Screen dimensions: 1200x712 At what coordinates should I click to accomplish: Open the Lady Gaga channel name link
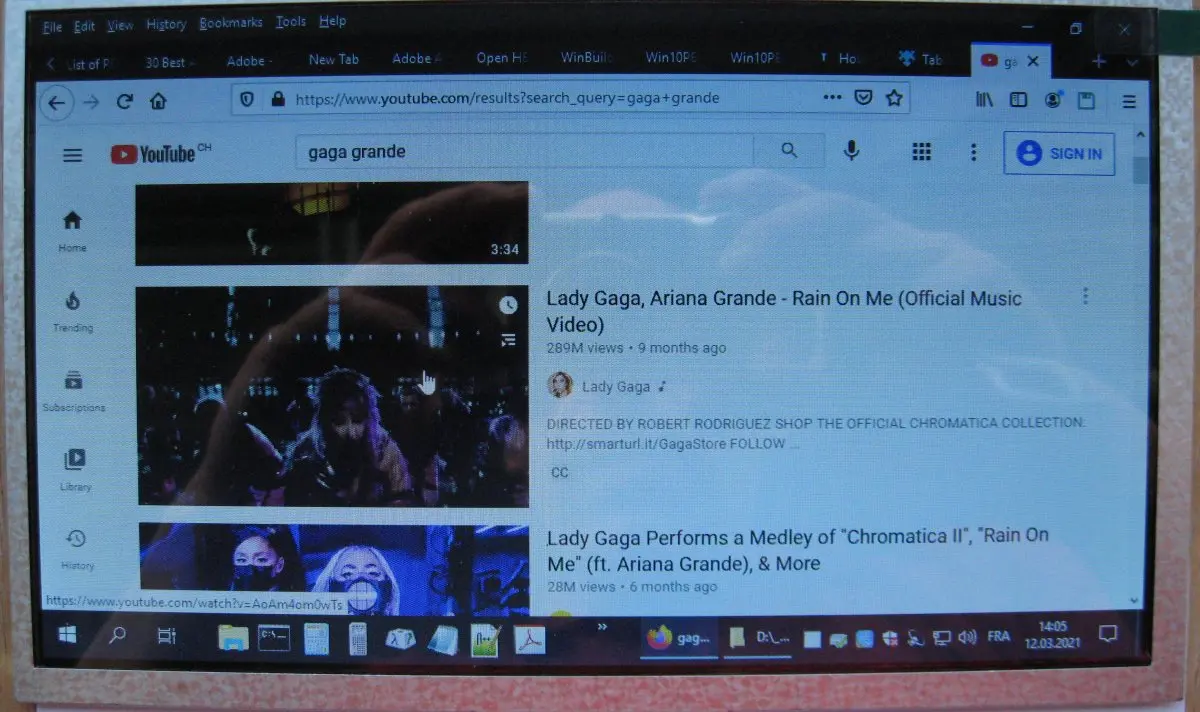click(x=616, y=386)
